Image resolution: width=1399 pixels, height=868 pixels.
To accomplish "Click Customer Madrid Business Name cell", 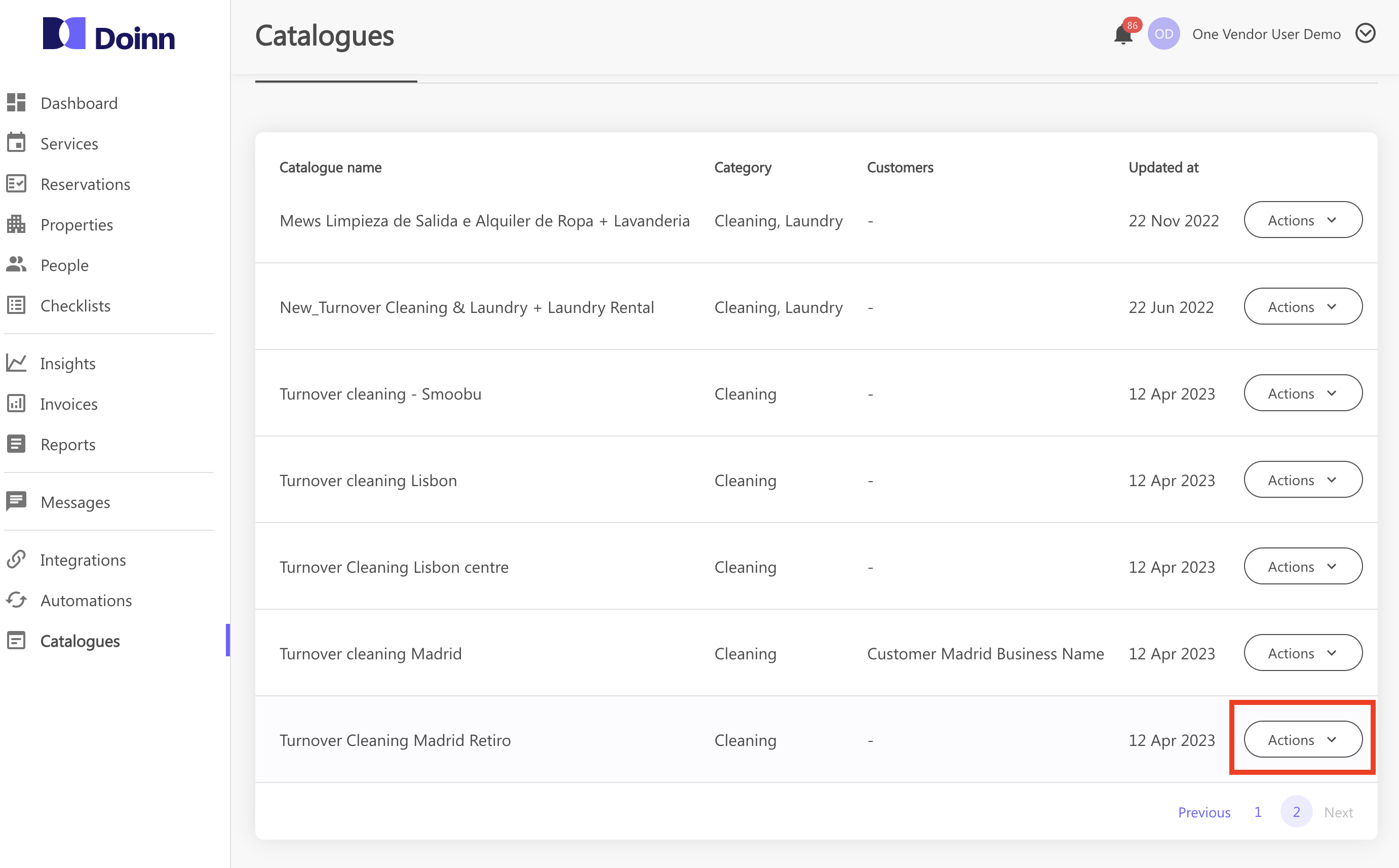I will point(985,654).
